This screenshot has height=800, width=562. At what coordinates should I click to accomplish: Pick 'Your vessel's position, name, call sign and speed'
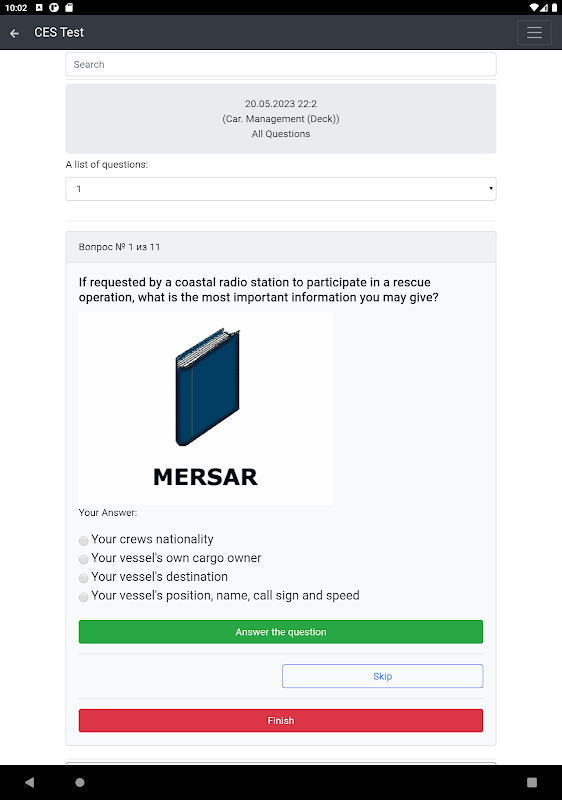pyautogui.click(x=84, y=596)
